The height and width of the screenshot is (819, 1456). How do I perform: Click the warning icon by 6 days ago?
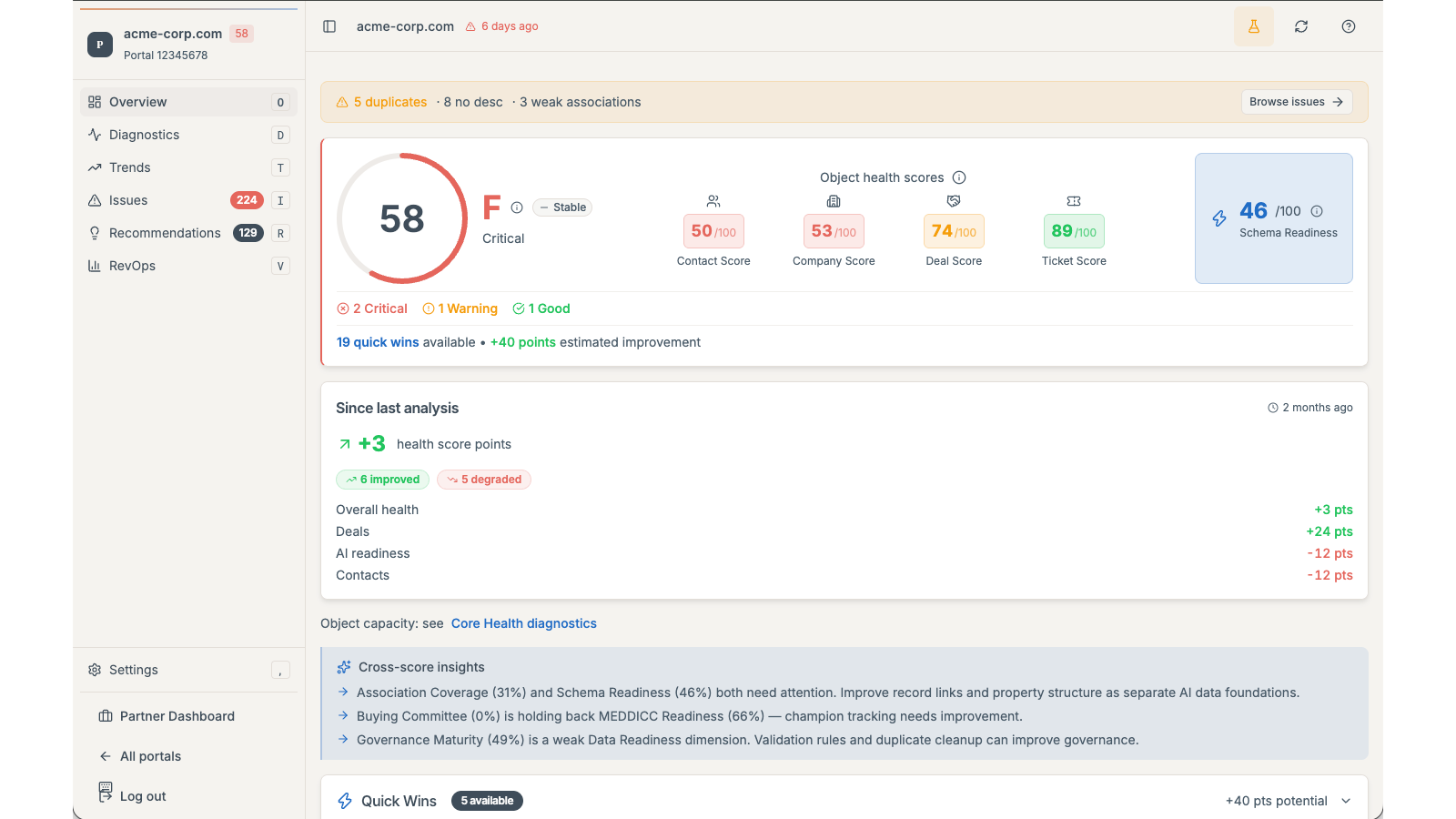click(x=470, y=26)
